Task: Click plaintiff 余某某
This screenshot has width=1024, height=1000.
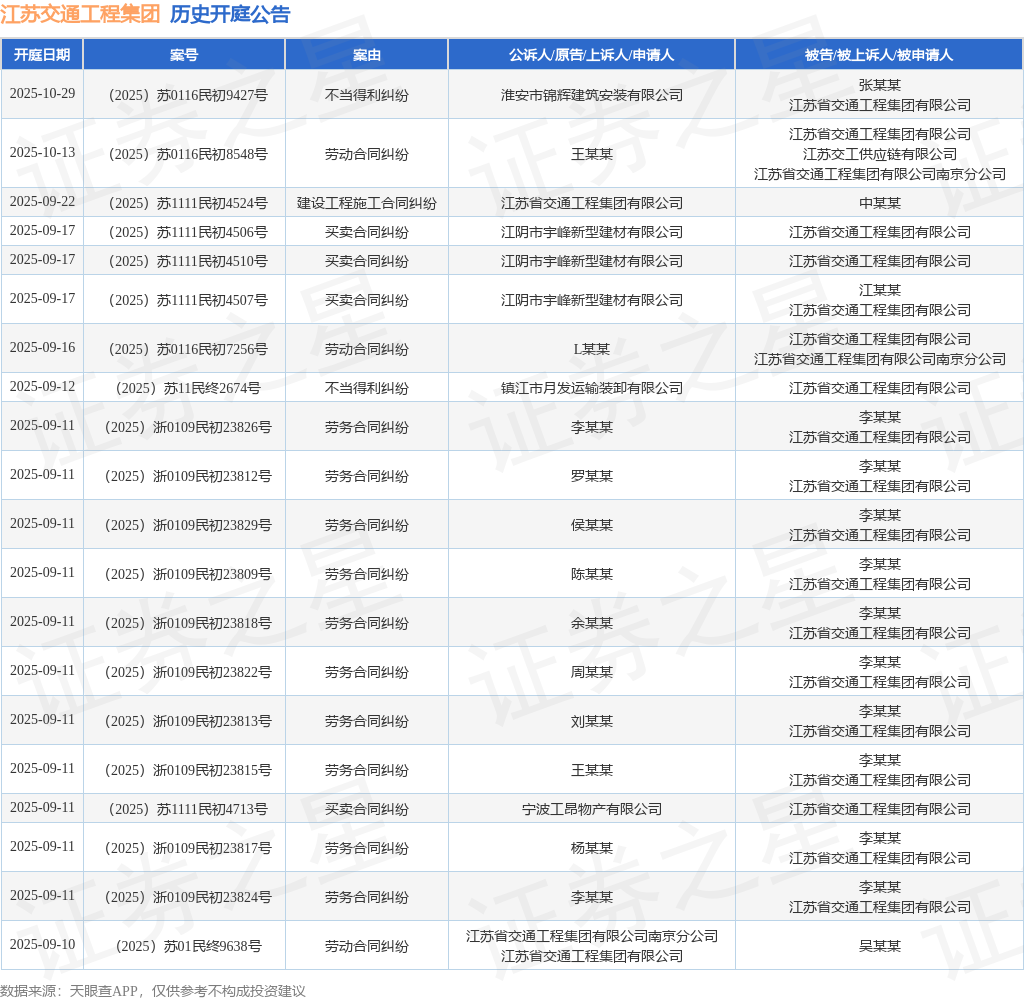Action: (592, 623)
